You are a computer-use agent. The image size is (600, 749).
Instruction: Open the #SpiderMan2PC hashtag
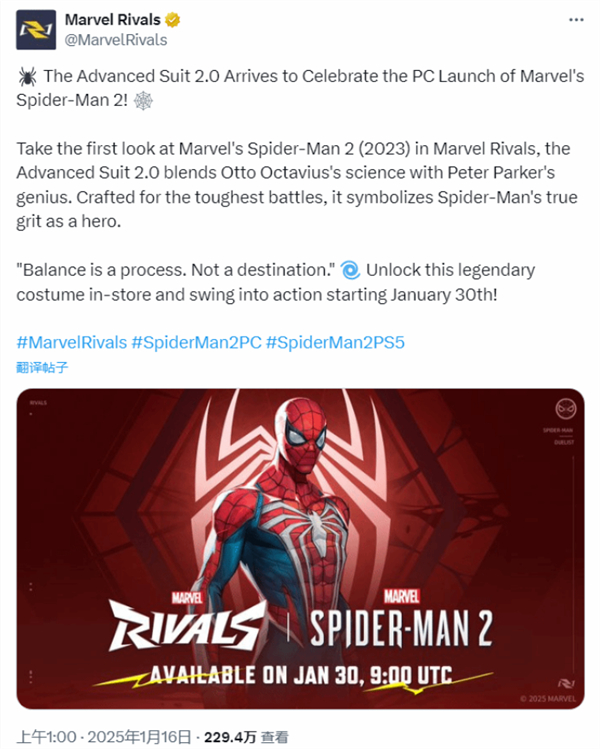tap(196, 342)
